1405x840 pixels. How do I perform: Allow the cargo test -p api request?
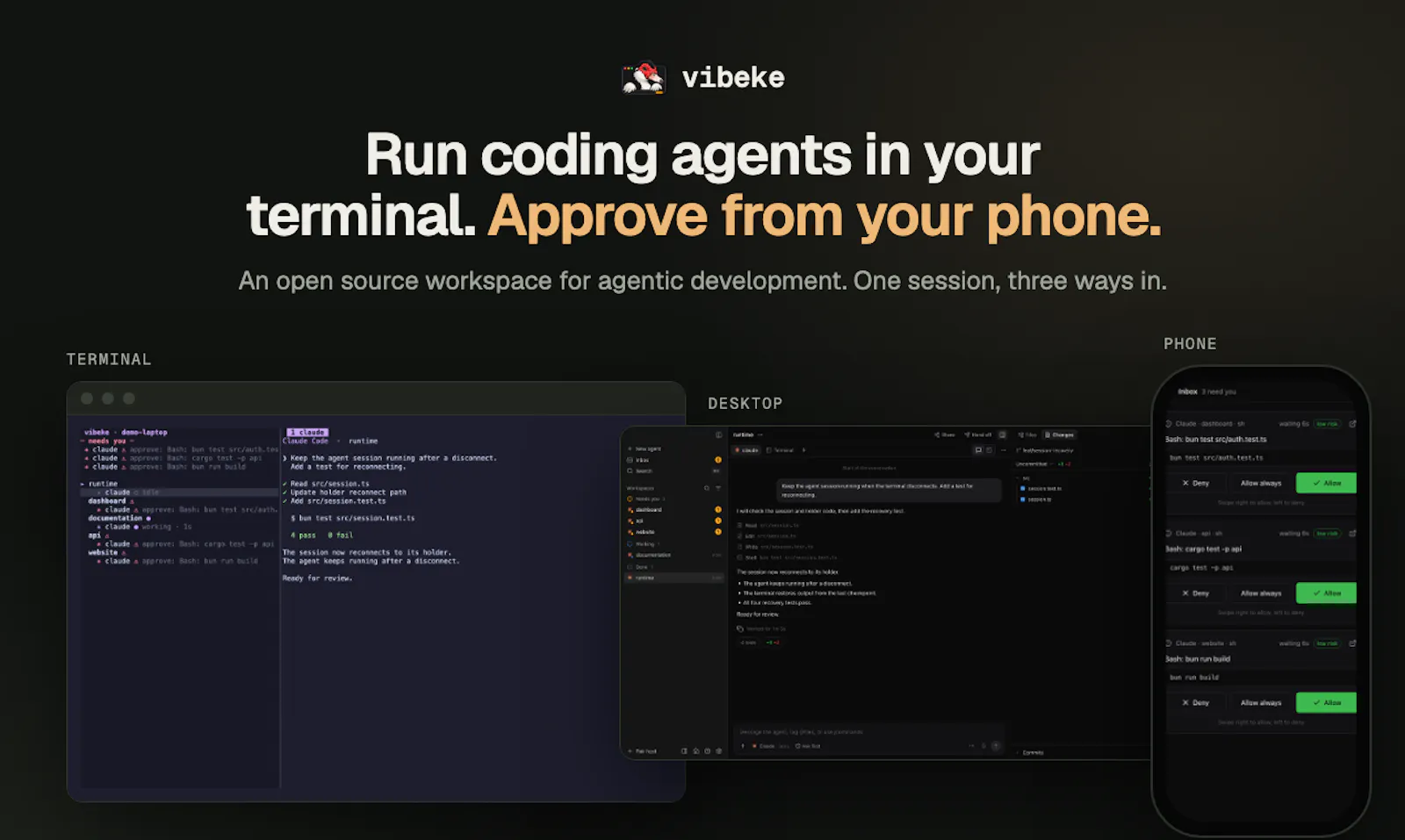click(1326, 592)
